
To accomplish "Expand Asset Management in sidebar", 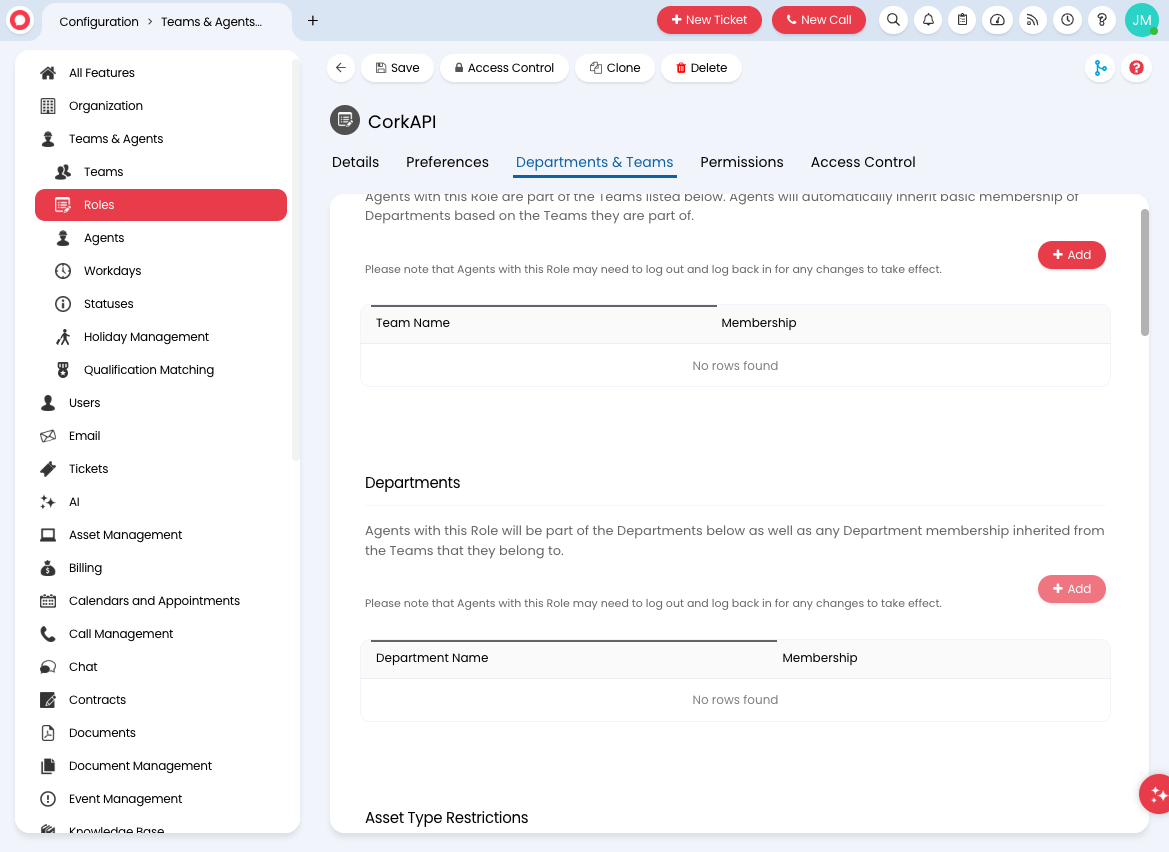I will pyautogui.click(x=160, y=535).
